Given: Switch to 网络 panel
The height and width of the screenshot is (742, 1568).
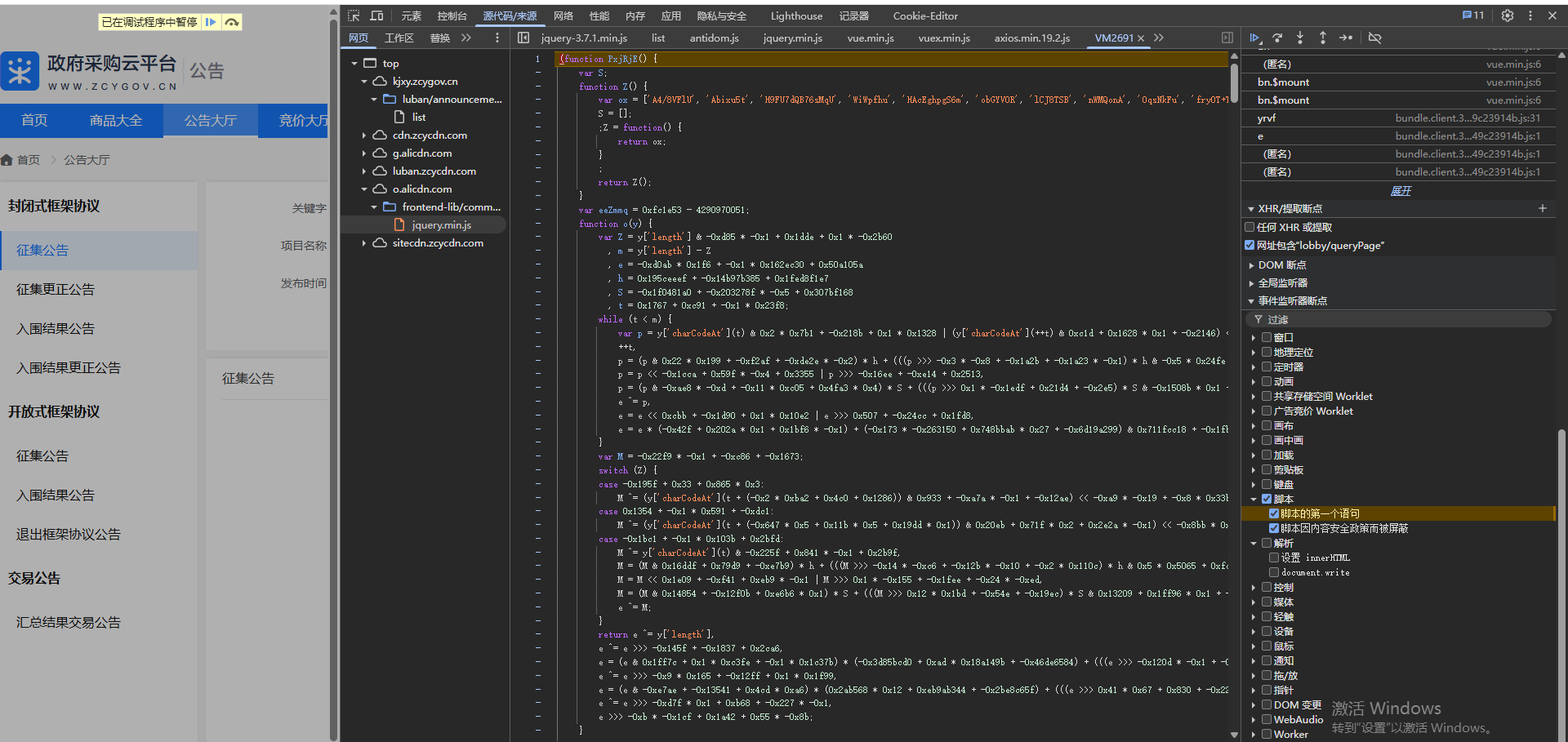Looking at the screenshot, I should pyautogui.click(x=563, y=16).
